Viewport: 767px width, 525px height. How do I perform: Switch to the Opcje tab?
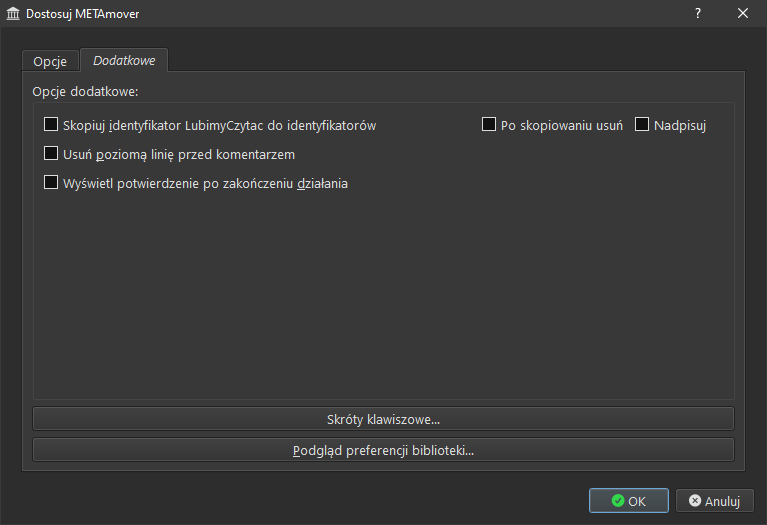(x=50, y=61)
